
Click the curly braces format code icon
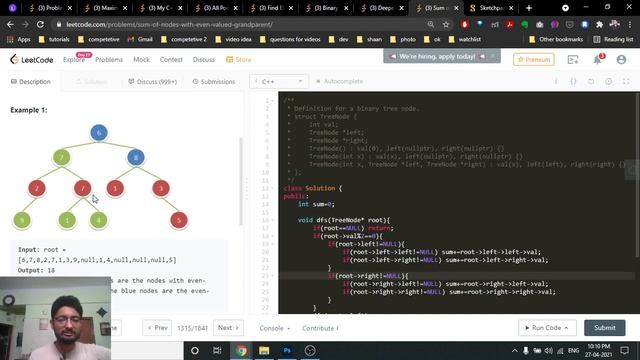coord(573,82)
